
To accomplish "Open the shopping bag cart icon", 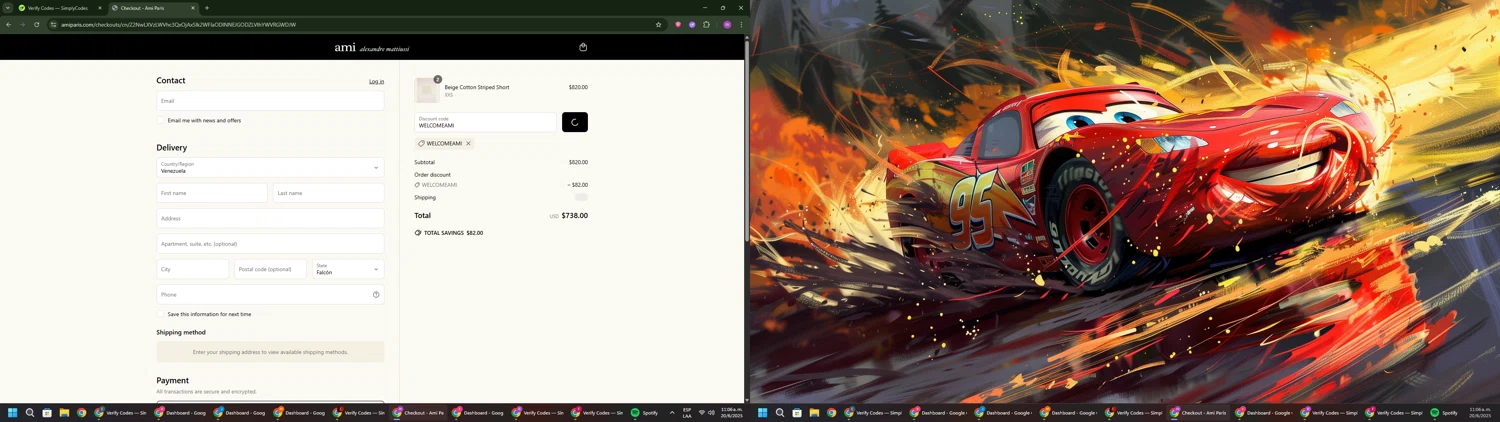I will pyautogui.click(x=583, y=47).
